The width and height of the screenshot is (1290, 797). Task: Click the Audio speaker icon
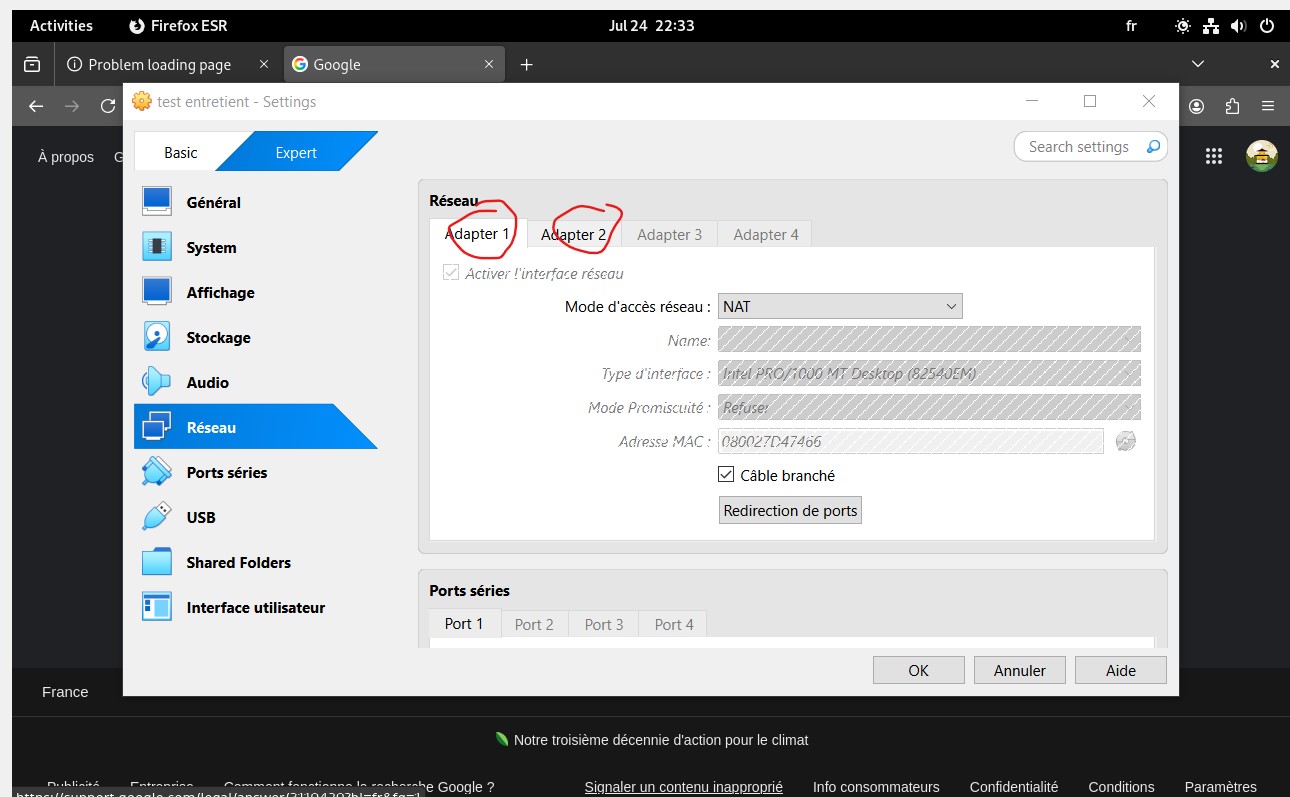point(157,382)
